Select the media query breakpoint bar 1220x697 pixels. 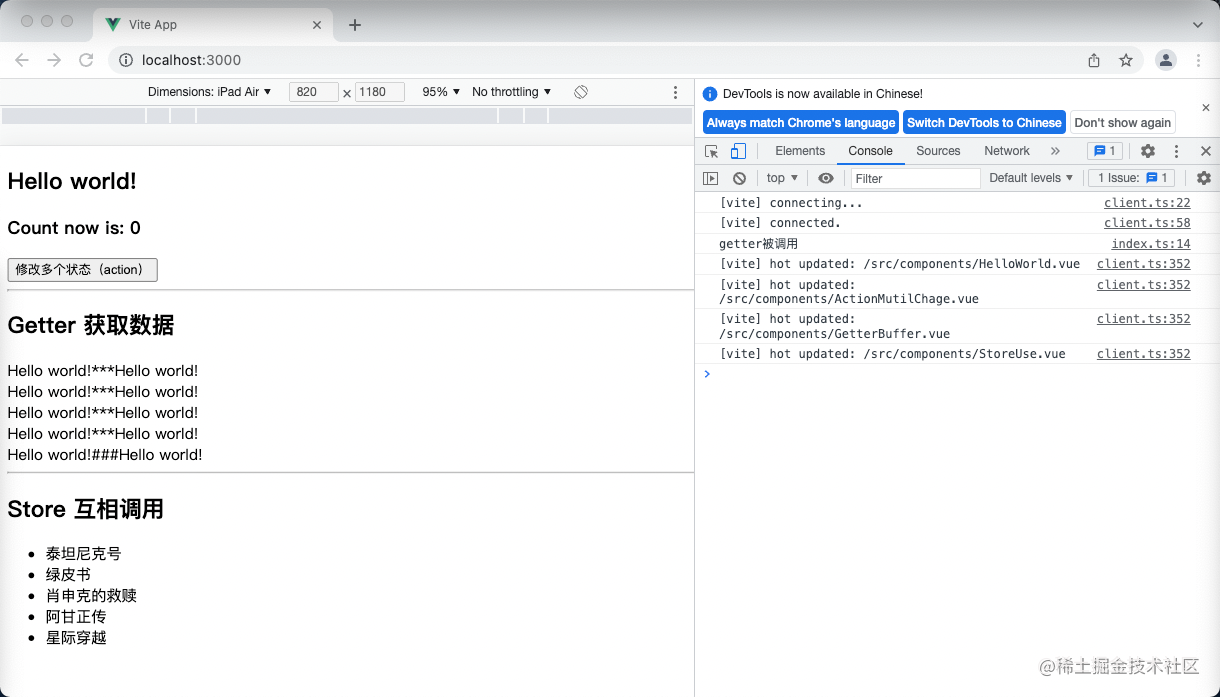(347, 116)
